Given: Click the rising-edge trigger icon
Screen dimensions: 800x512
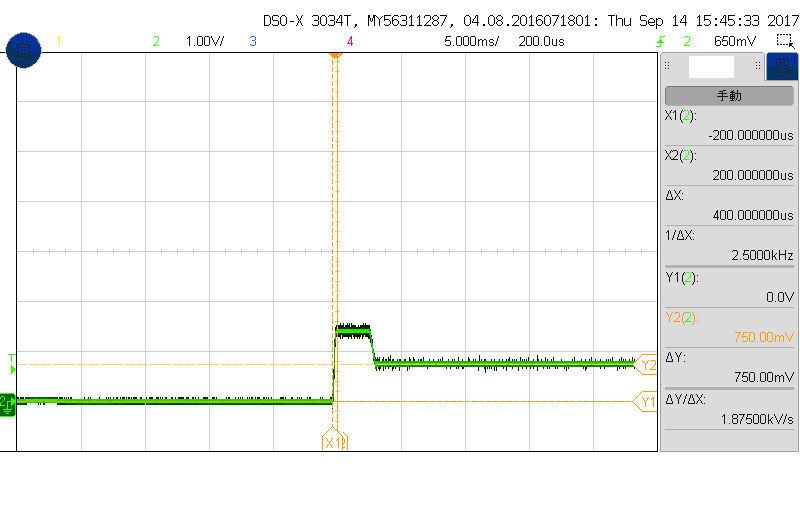Looking at the screenshot, I should 661,41.
